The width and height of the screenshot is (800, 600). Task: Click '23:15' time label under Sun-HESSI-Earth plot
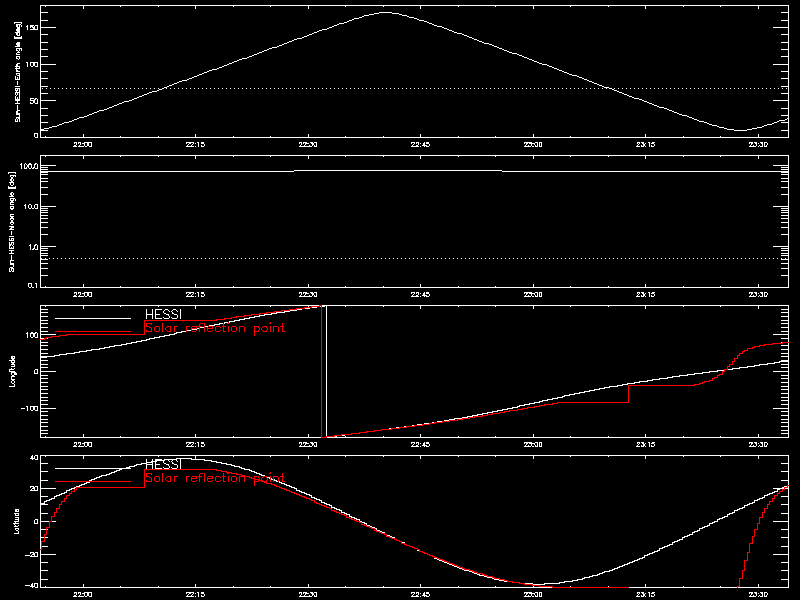pos(645,144)
